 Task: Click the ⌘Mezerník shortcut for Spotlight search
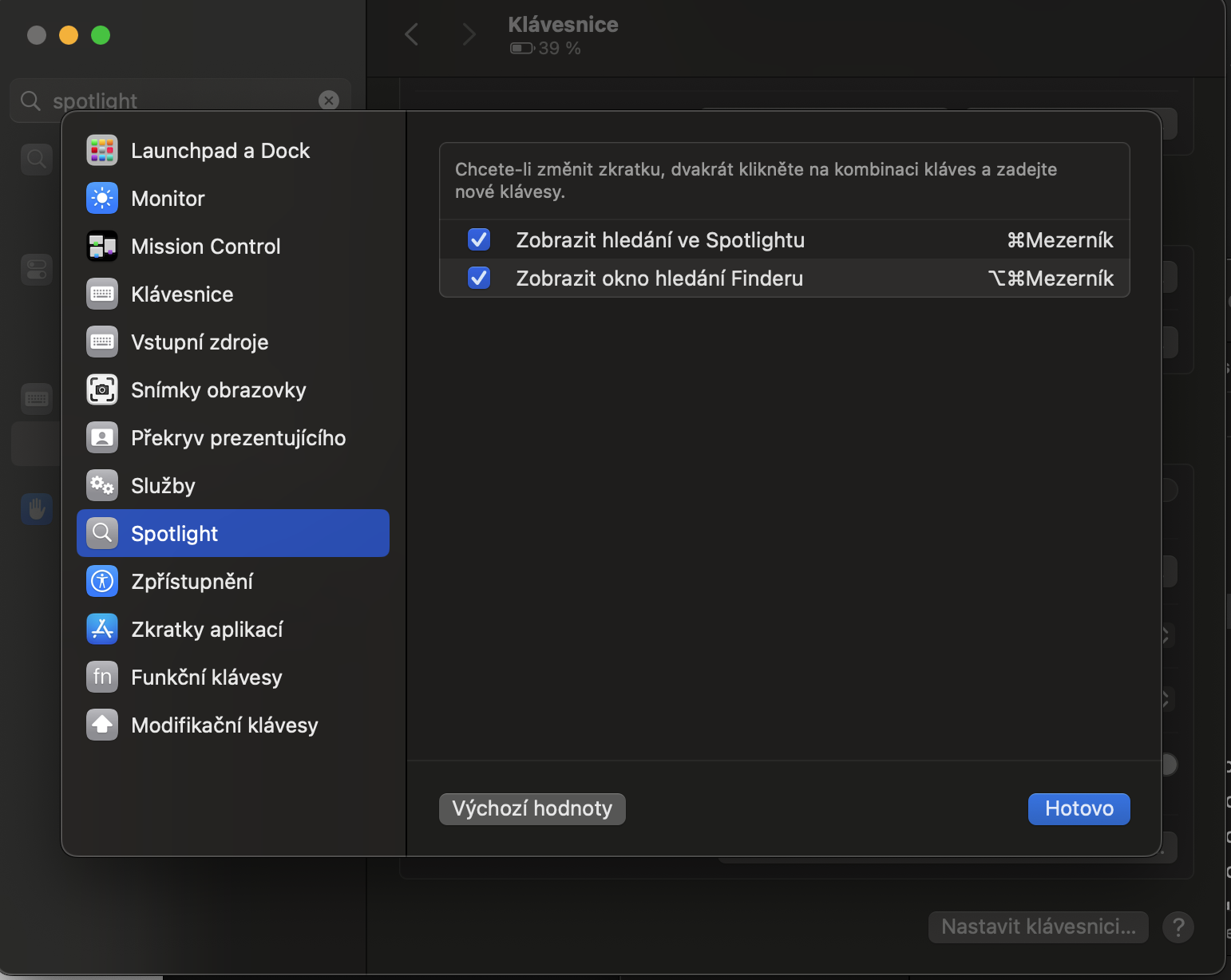pyautogui.click(x=1060, y=240)
